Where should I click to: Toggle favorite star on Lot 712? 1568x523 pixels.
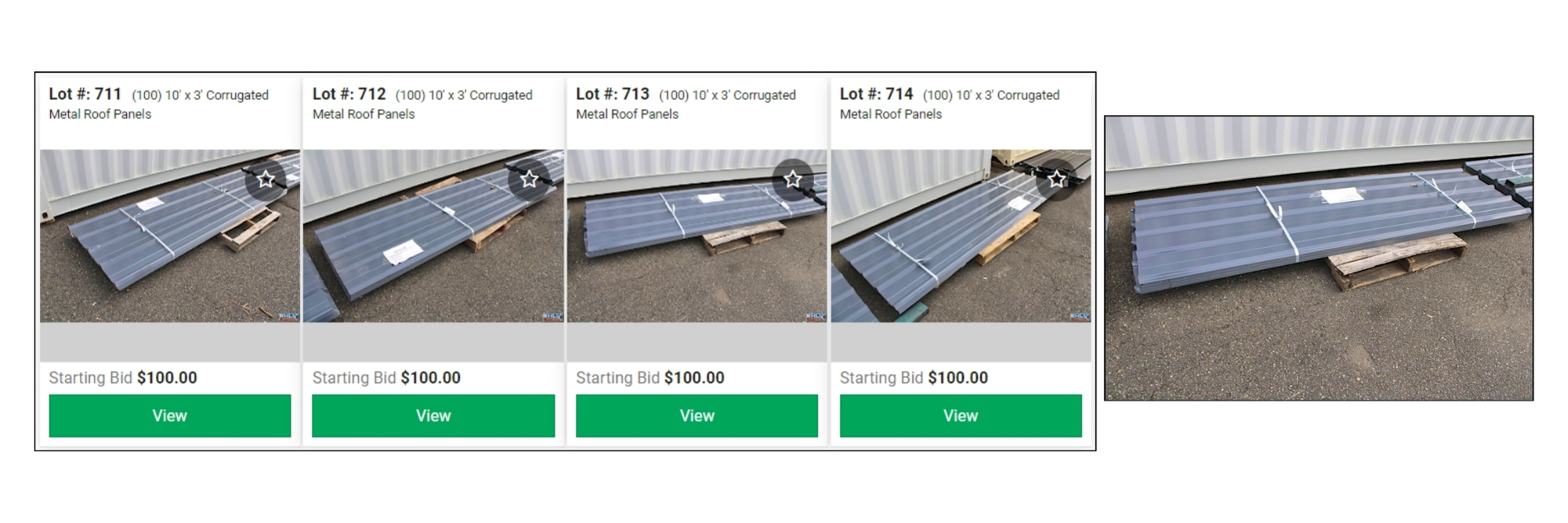[x=529, y=180]
